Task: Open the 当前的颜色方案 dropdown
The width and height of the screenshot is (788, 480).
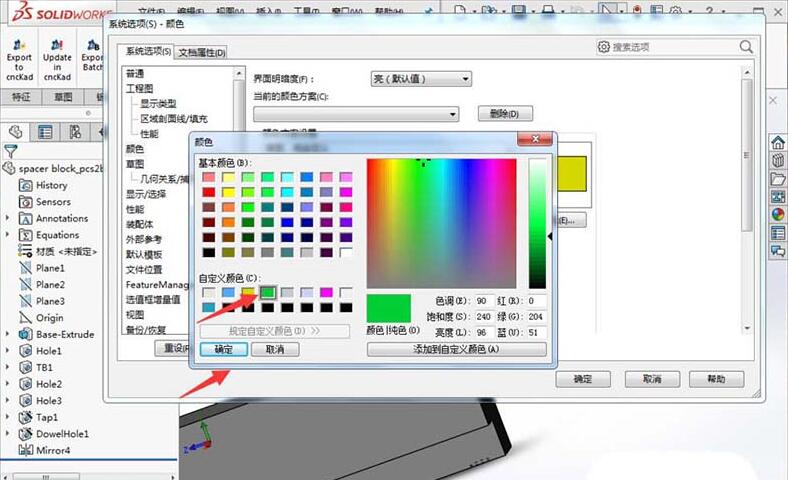Action: [x=356, y=114]
